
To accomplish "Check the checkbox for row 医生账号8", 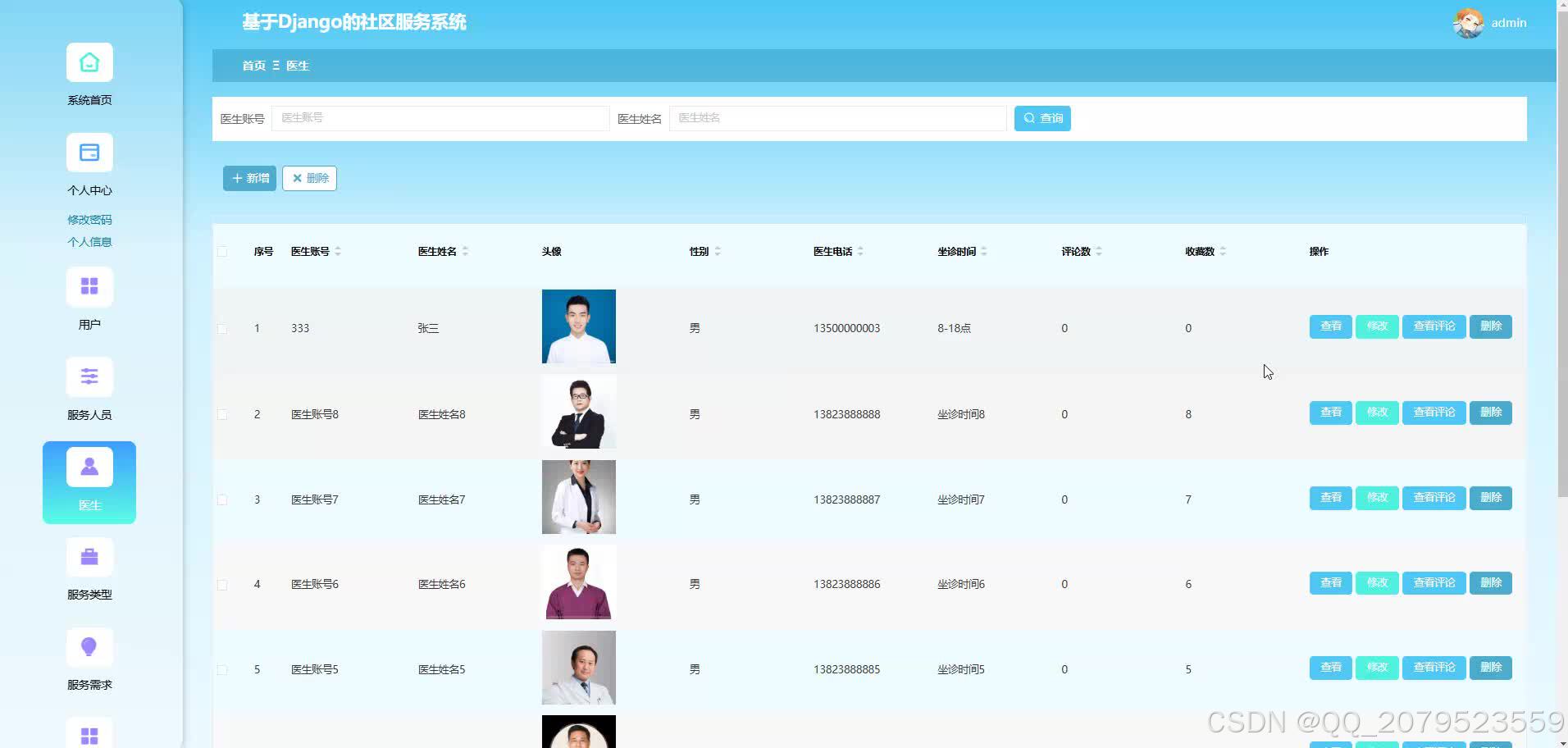I will (222, 414).
